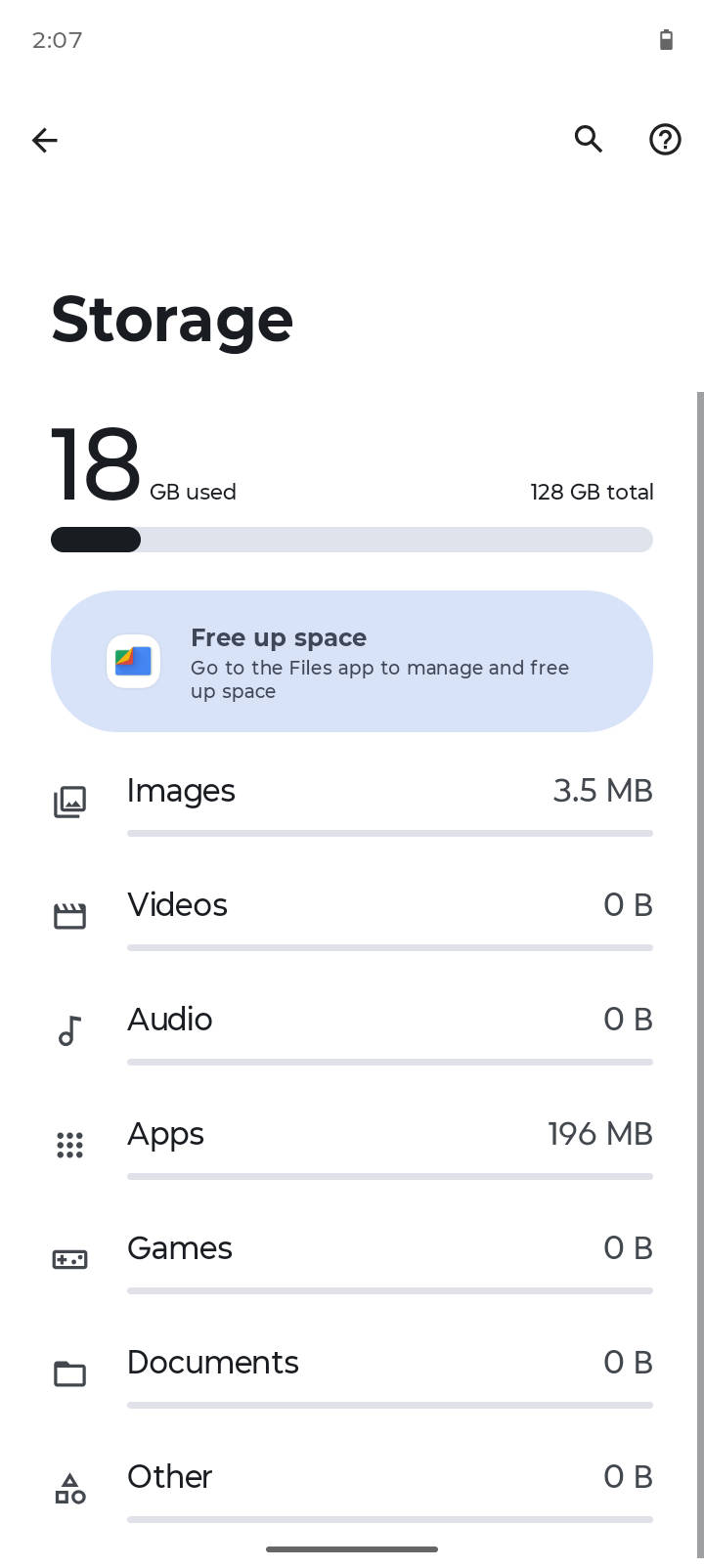
Task: Open the Documents storage entry
Action: (352, 1374)
